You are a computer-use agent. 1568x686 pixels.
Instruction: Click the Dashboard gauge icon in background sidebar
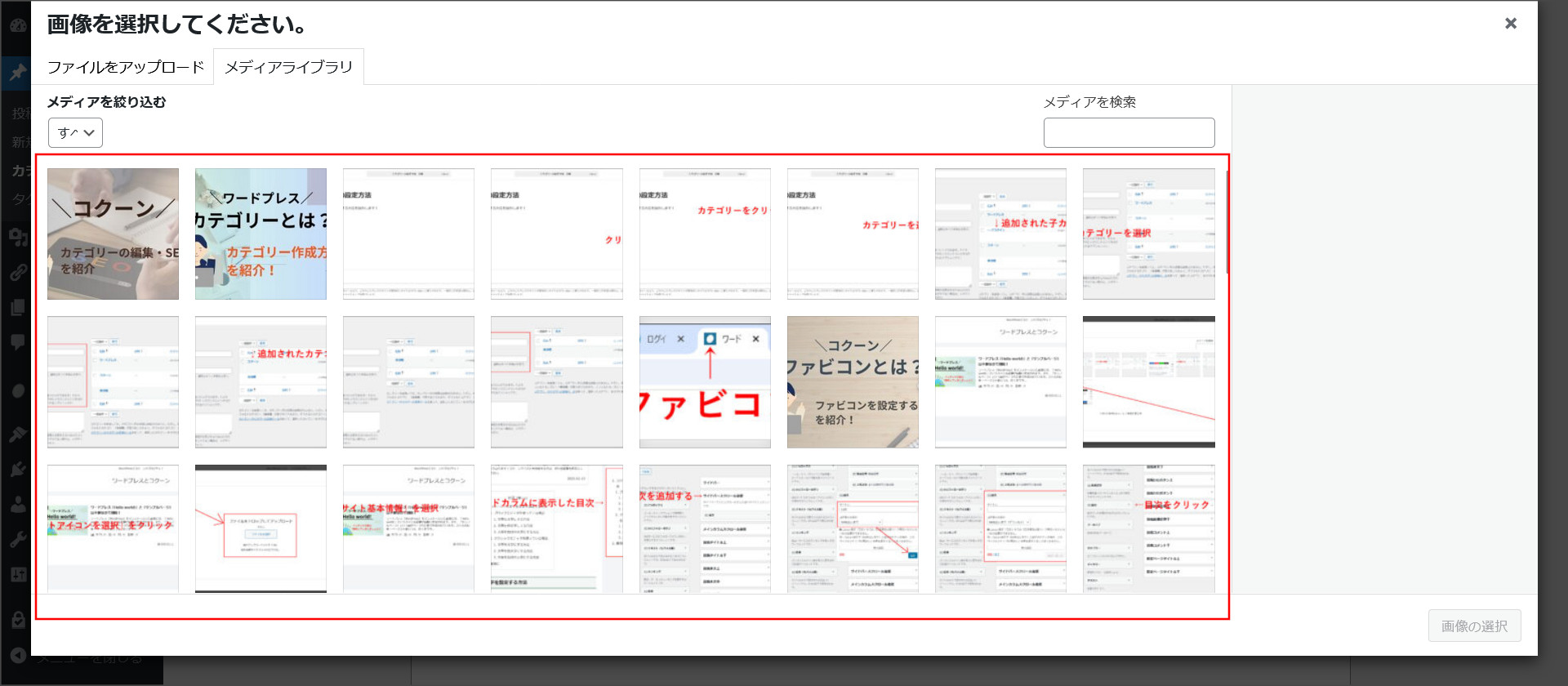point(17,25)
